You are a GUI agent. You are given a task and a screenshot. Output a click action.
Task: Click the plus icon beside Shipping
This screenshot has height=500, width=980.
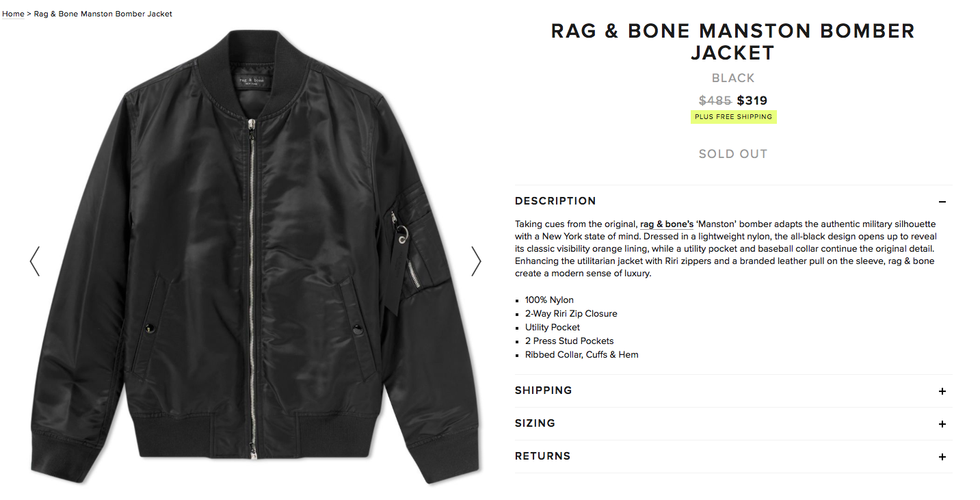tap(942, 391)
